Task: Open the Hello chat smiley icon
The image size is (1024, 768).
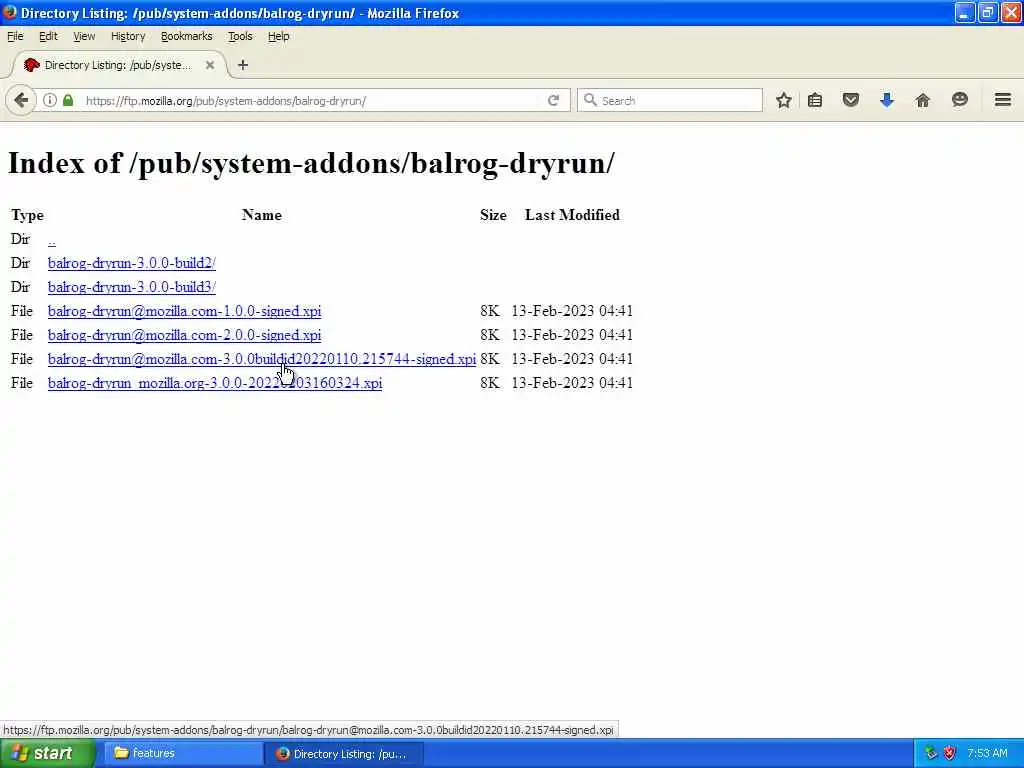Action: tap(959, 100)
